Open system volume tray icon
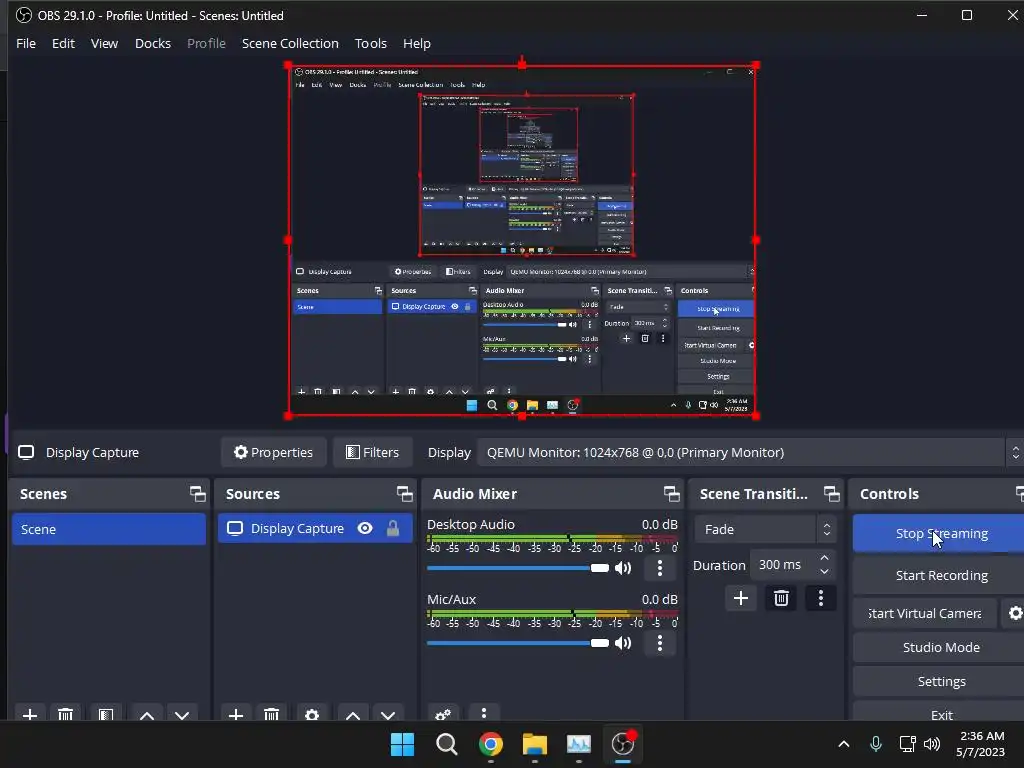 [933, 744]
